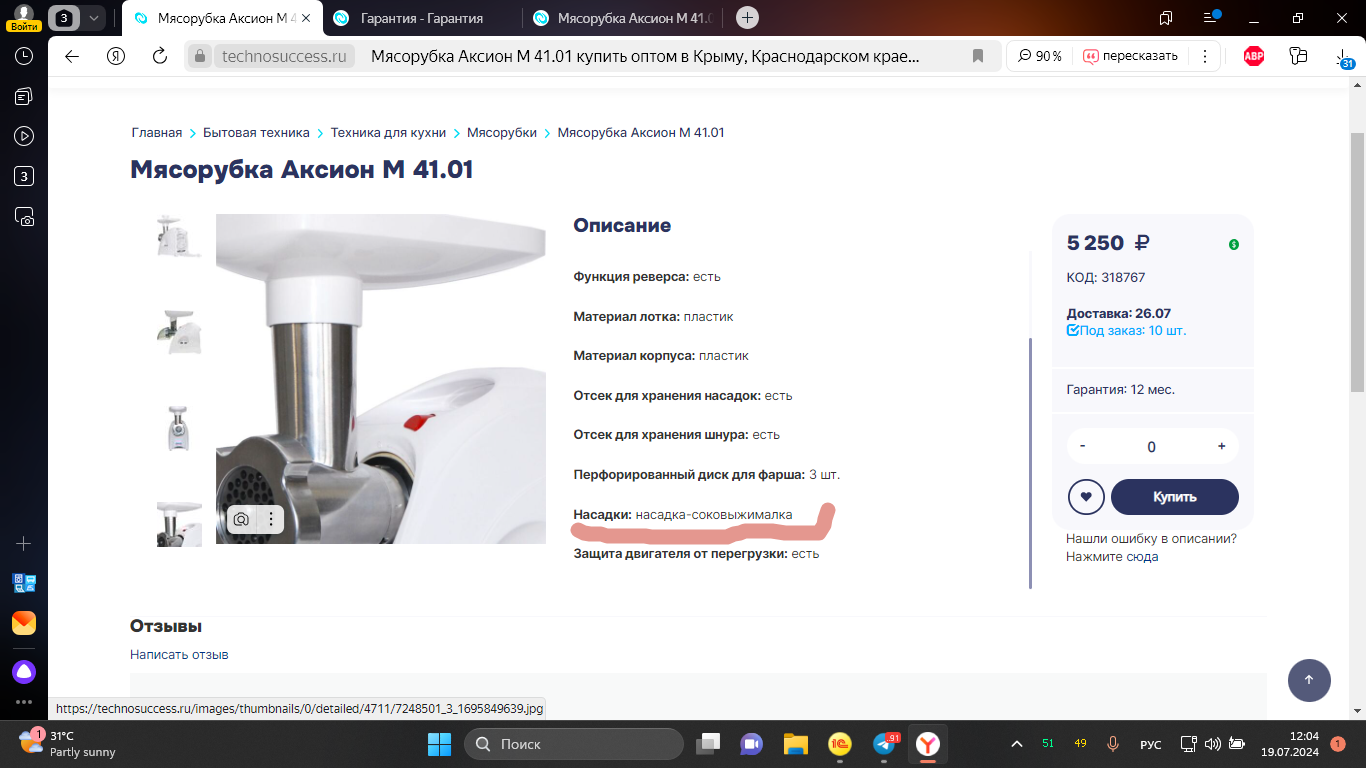Show hidden system tray icons chevron
The height and width of the screenshot is (768, 1366).
coord(1017,744)
